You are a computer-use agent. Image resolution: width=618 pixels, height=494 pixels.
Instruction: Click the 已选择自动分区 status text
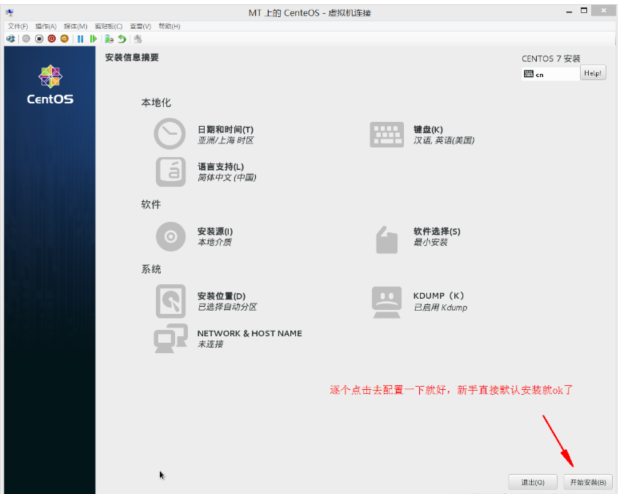(227, 307)
